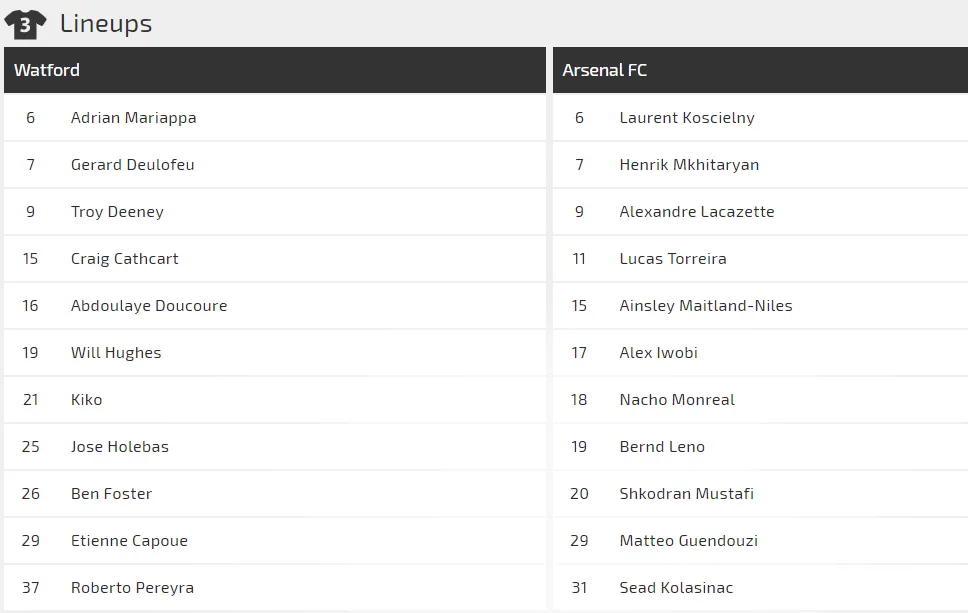Screen dimensions: 968x613
Task: Click Roberto Pereyra's name
Action: pos(132,588)
